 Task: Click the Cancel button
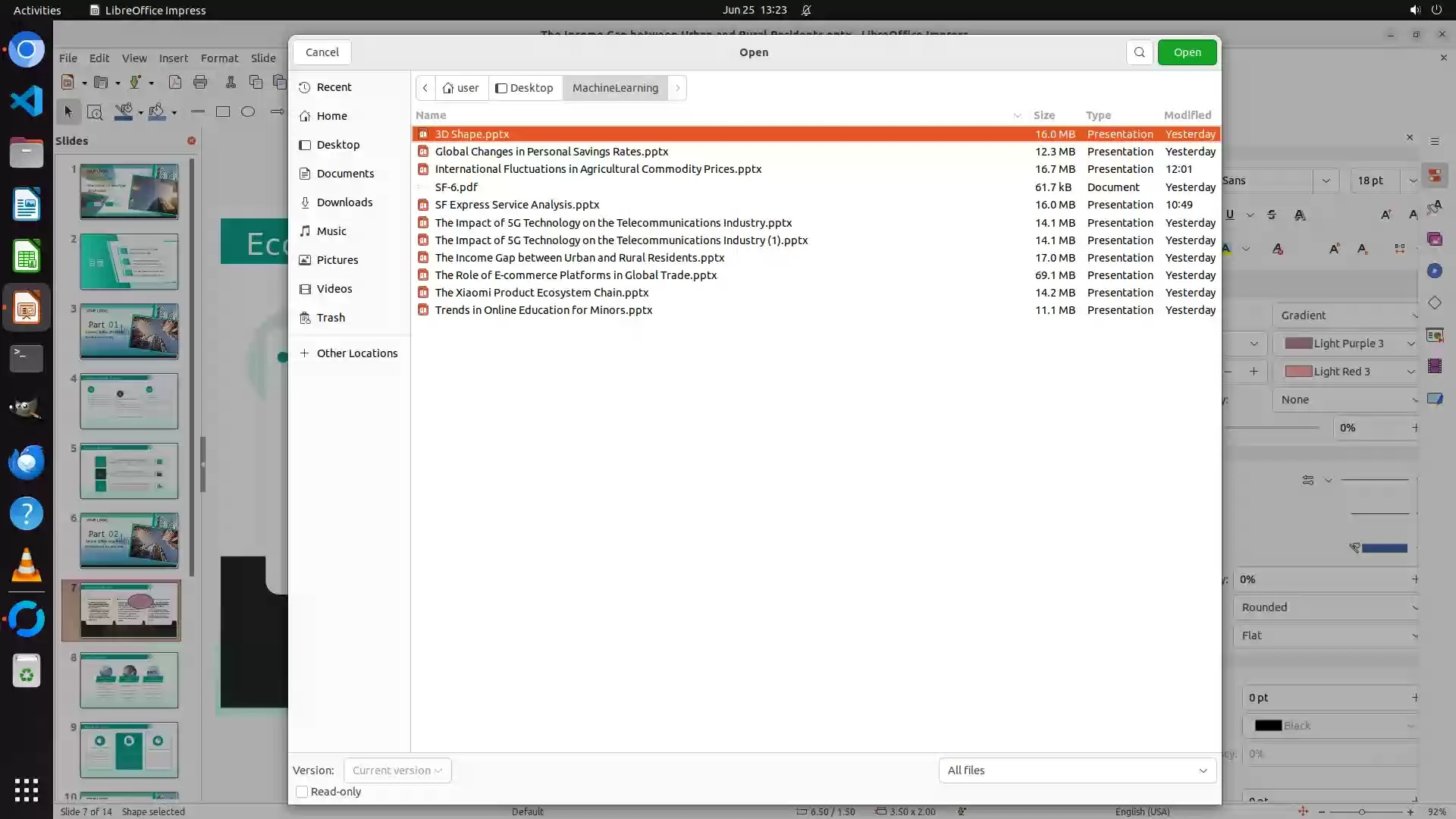(322, 52)
